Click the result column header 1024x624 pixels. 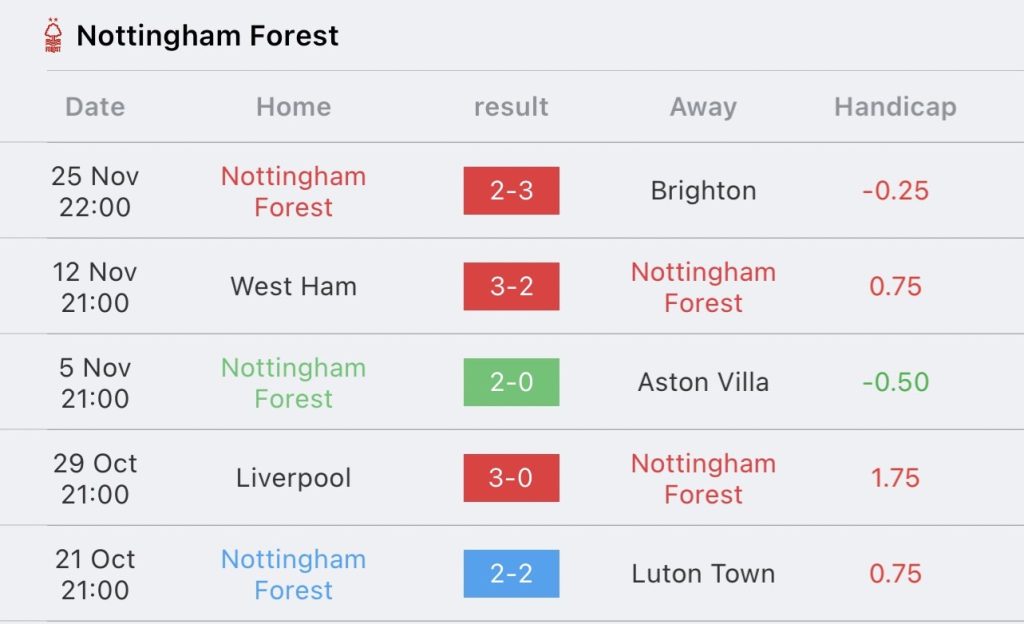click(x=511, y=106)
